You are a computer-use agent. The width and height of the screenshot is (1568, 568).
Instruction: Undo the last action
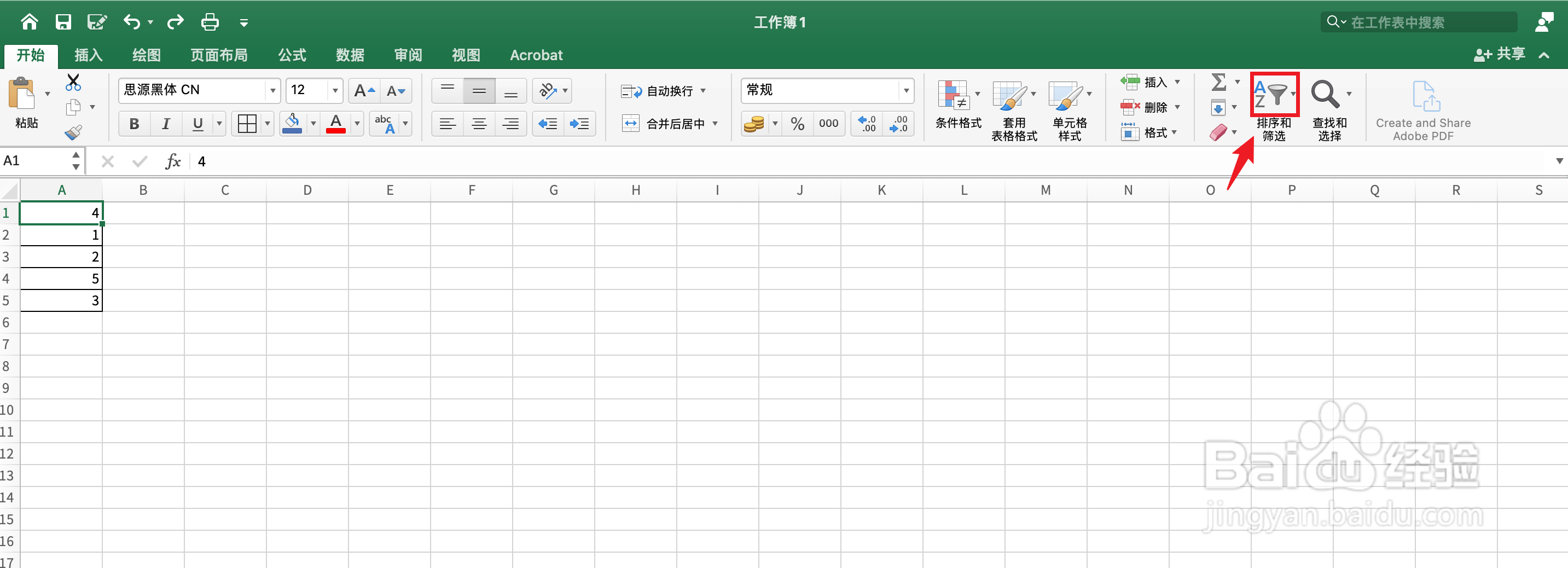coord(132,22)
